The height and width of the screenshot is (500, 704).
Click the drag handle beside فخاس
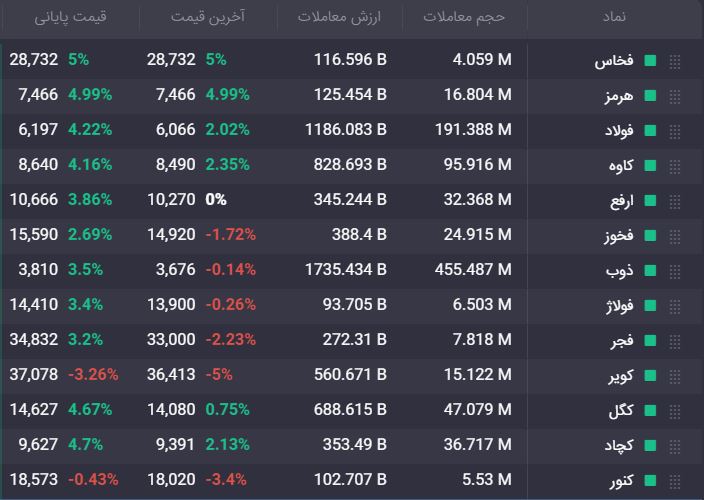[674, 61]
